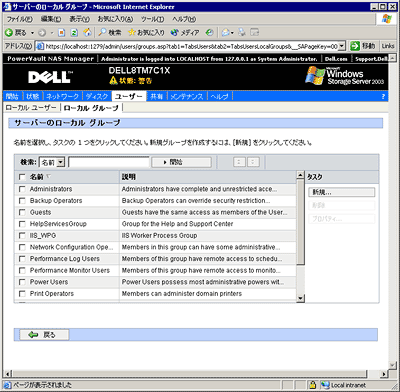Open the Back button history dropdown arrow

tap(32, 33)
